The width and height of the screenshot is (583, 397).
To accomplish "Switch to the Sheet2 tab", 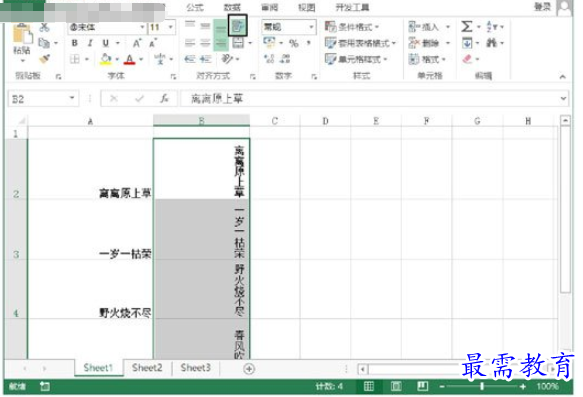I will (147, 368).
